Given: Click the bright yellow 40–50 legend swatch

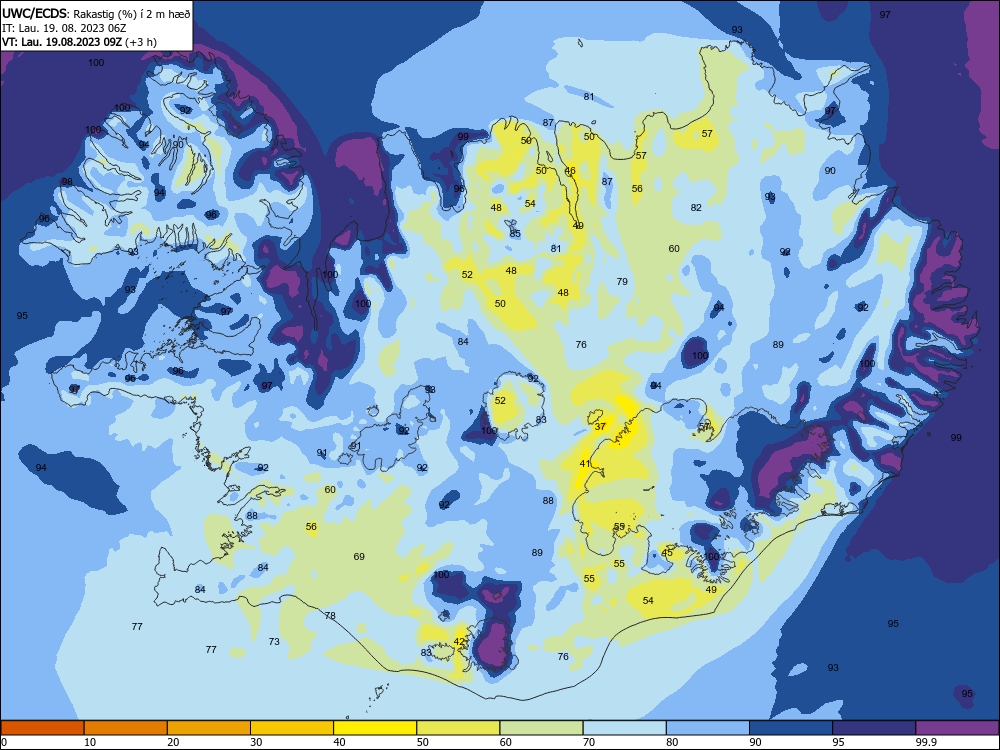Looking at the screenshot, I should tap(375, 728).
